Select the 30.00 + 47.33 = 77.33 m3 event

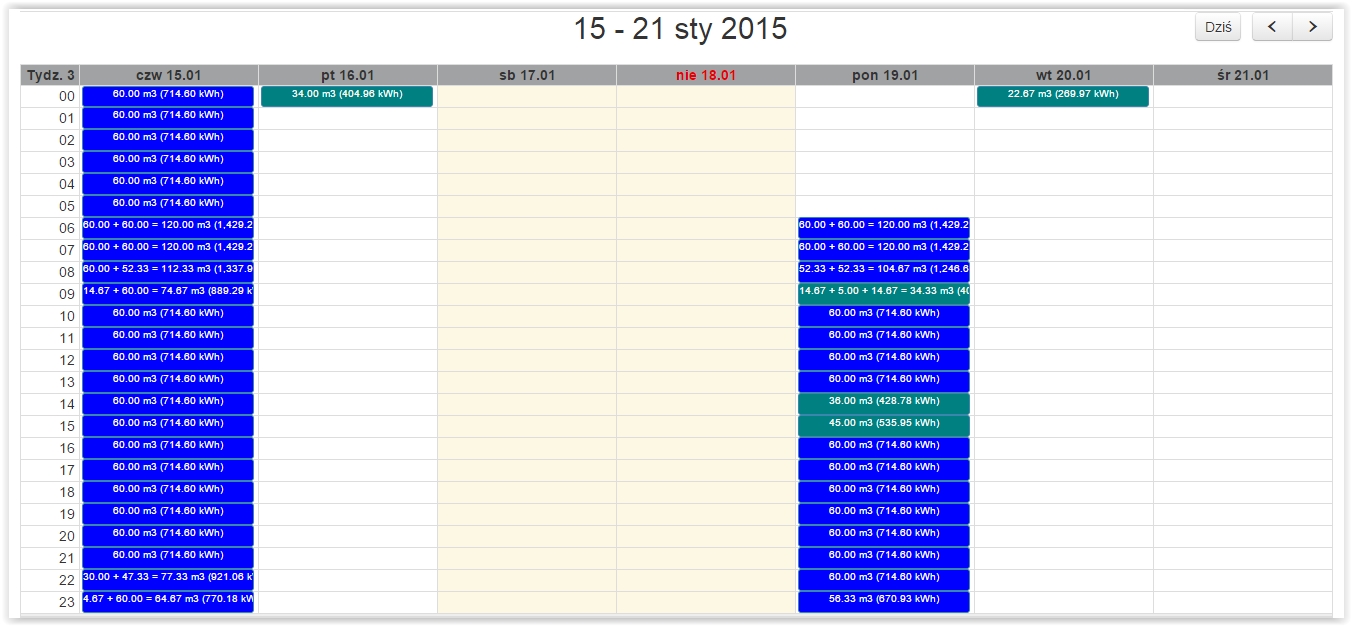click(x=168, y=580)
